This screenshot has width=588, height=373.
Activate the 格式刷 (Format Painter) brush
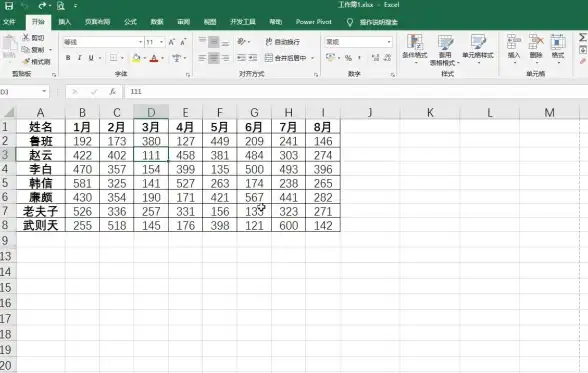tap(36, 61)
